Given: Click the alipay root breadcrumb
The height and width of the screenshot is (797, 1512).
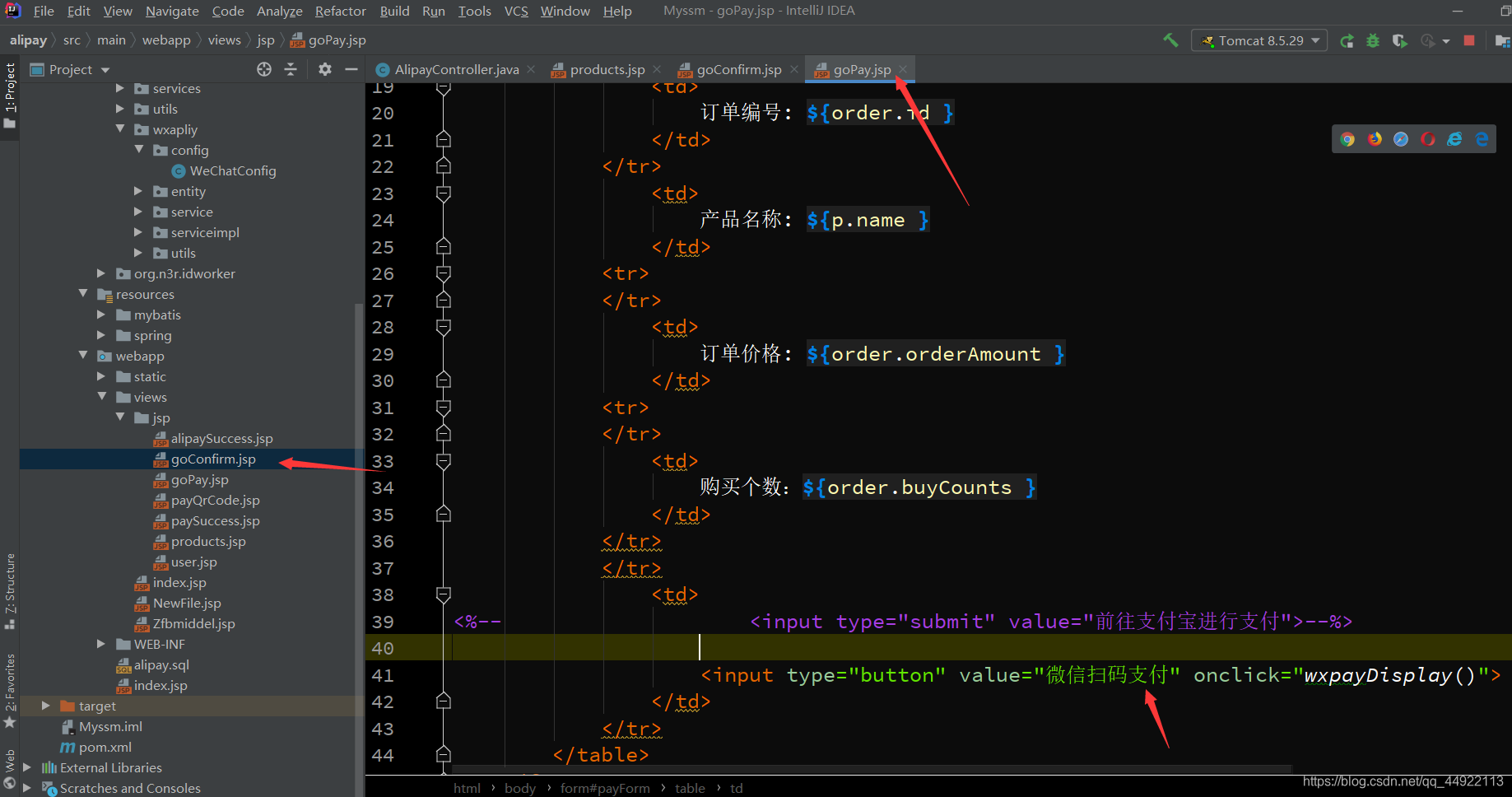Looking at the screenshot, I should (x=28, y=40).
